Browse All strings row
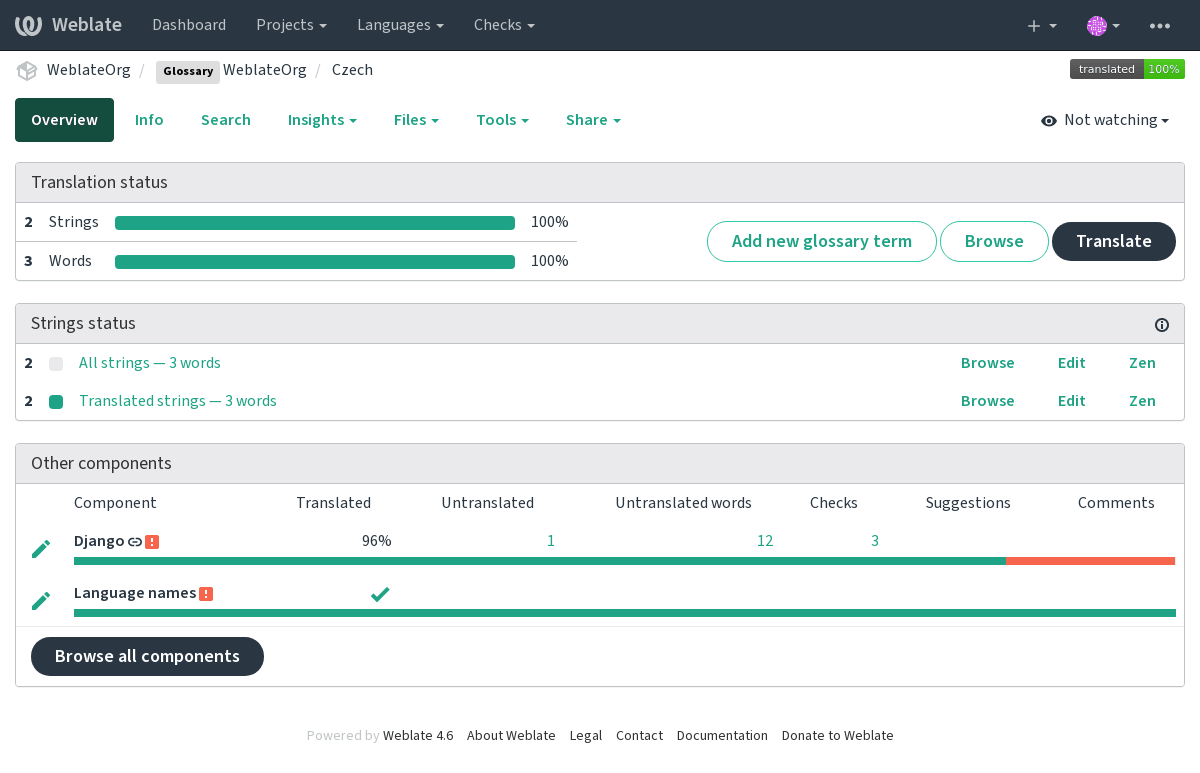Viewport: 1200px width, 773px height. coord(988,363)
